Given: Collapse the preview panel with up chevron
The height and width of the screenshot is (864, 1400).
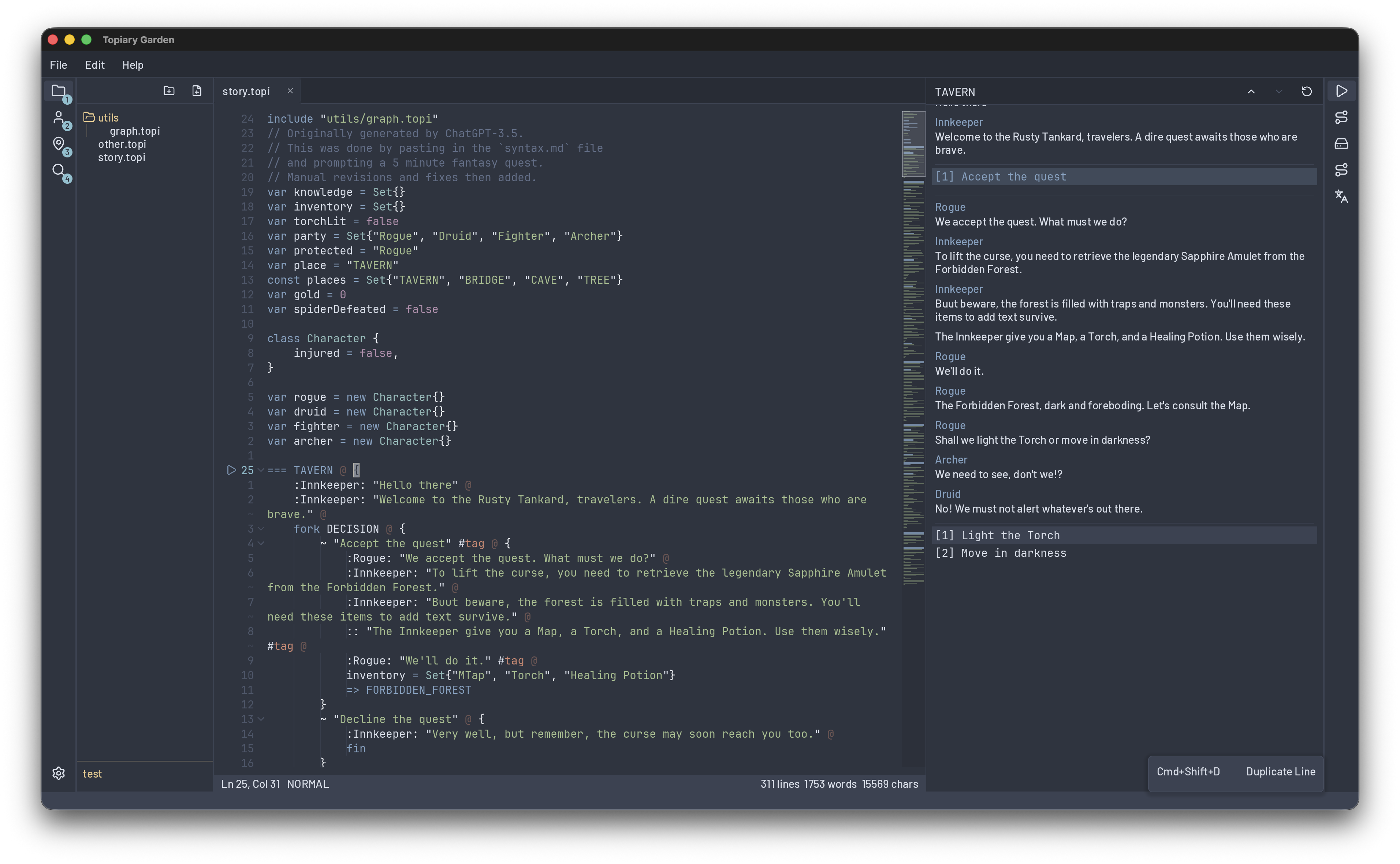Looking at the screenshot, I should (x=1251, y=92).
